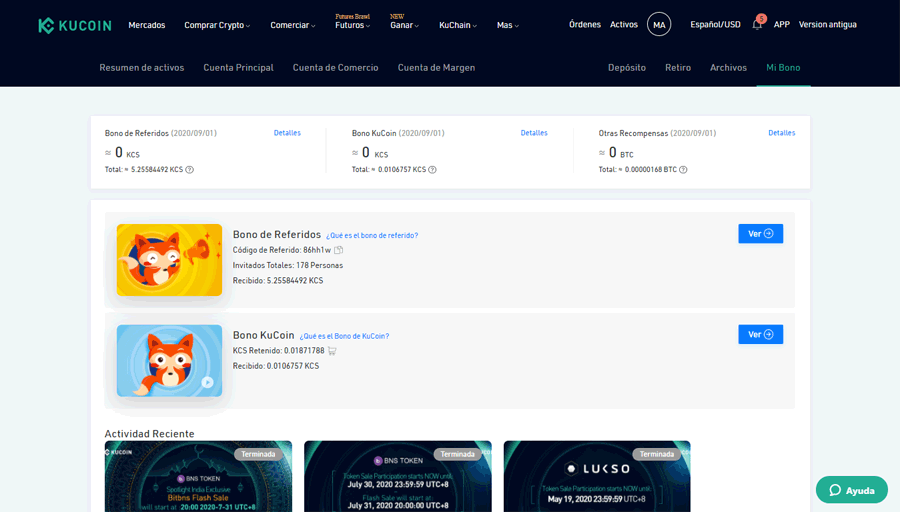Select the Mi Bono tab
900x512 pixels.
point(783,68)
